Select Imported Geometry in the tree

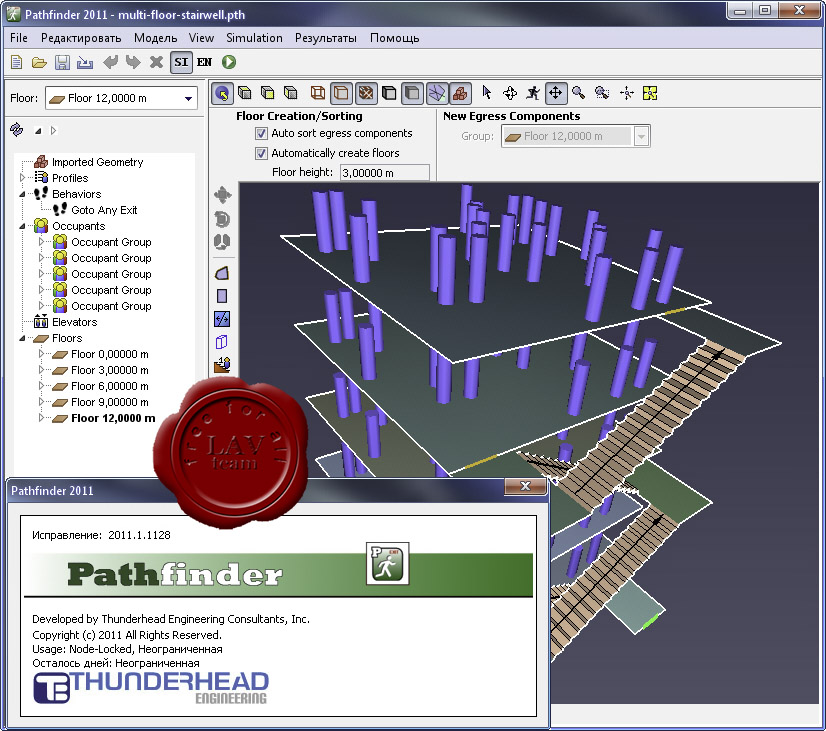pyautogui.click(x=97, y=162)
